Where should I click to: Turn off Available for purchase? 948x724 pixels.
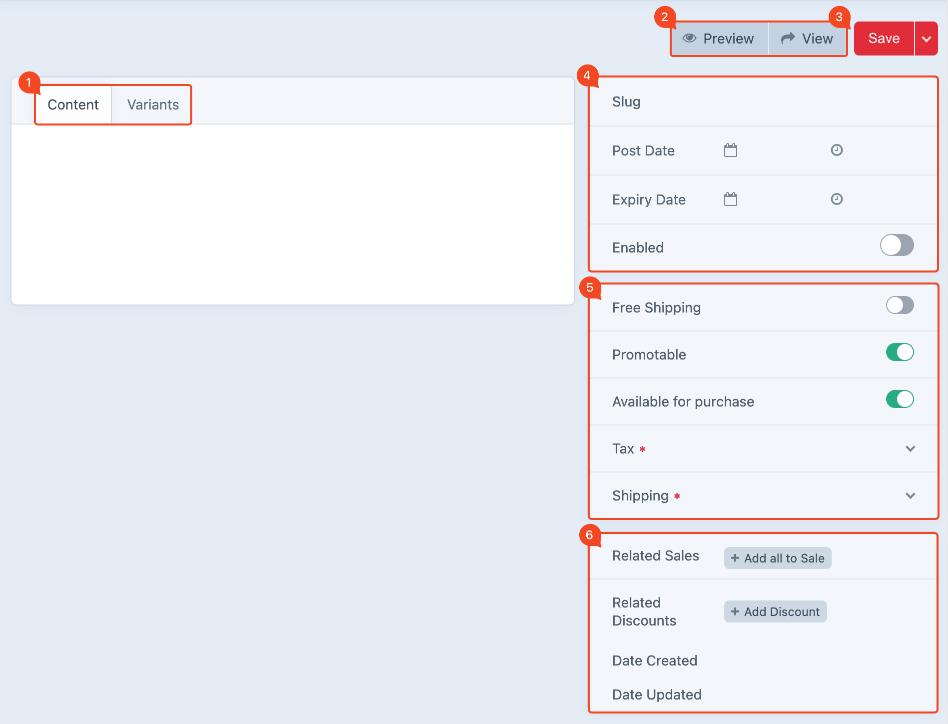(899, 400)
